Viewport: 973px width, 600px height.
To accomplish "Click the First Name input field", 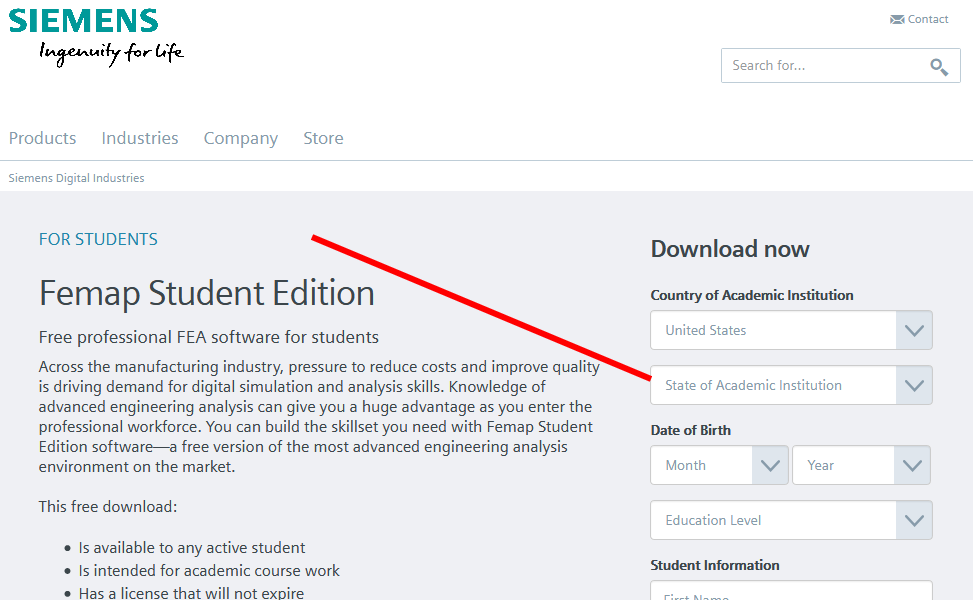I will tap(791, 595).
